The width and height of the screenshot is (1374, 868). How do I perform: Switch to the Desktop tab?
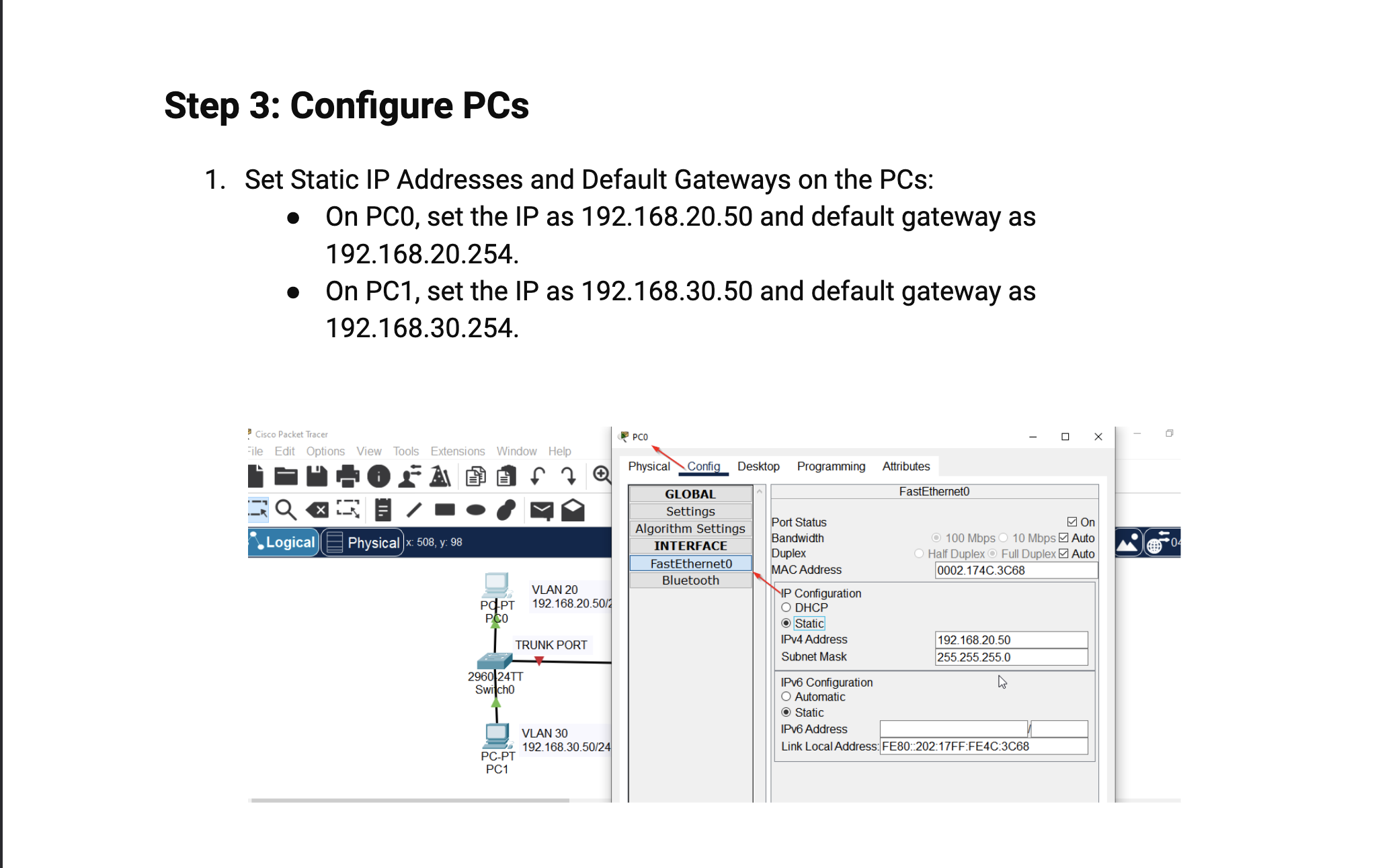coord(758,466)
